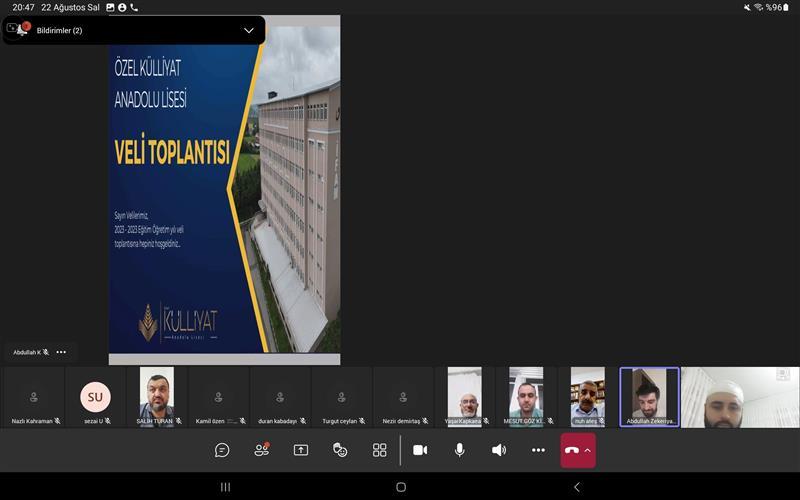Click the Abdullah K presenter name label
800x500 pixels.
[27, 352]
